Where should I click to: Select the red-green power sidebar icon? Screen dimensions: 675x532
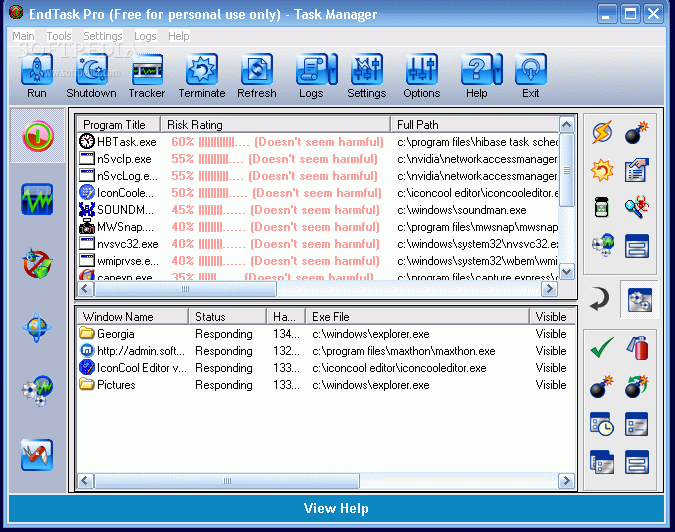38,136
